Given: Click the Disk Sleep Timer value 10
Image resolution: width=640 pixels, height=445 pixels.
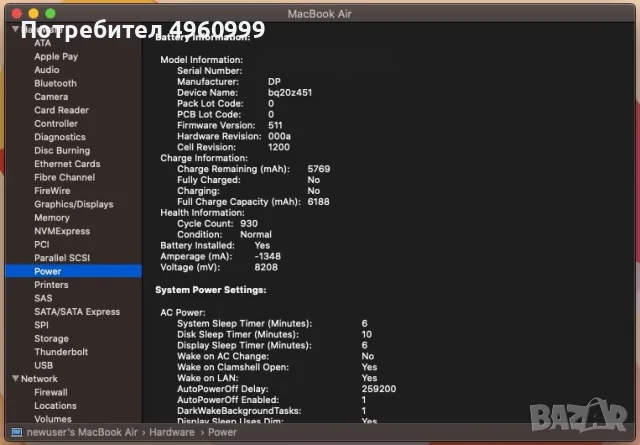Looking at the screenshot, I should tap(367, 334).
